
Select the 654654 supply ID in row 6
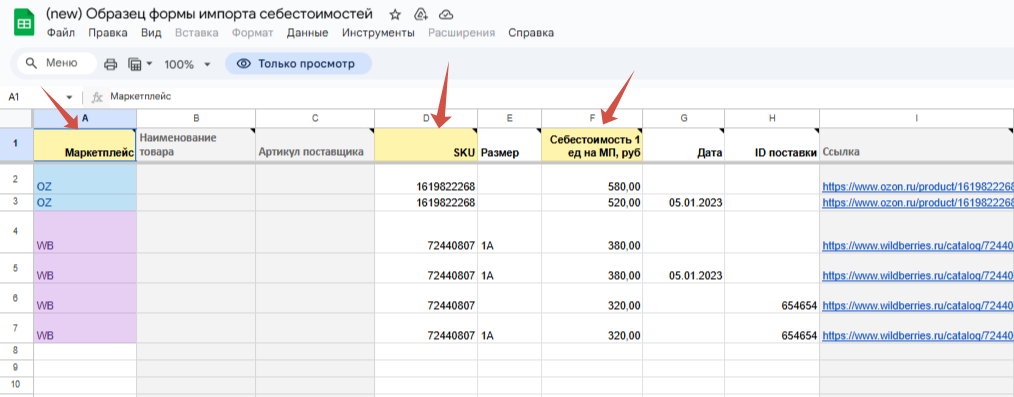772,298
